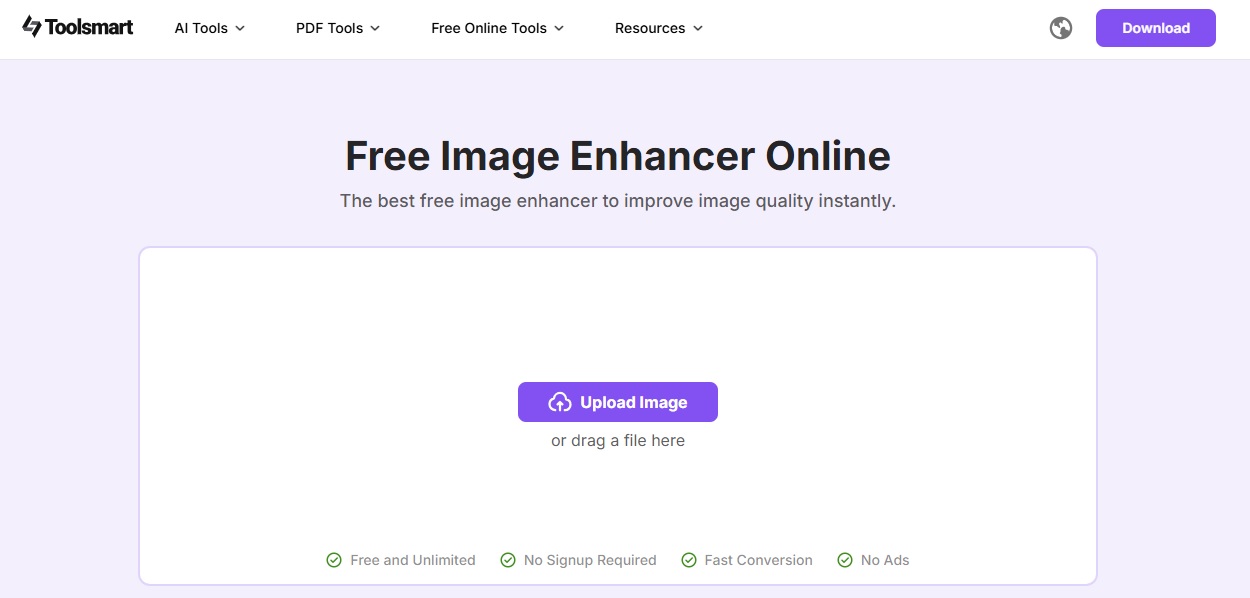Open the AI Tools menu
This screenshot has height=598, width=1250.
tap(210, 28)
